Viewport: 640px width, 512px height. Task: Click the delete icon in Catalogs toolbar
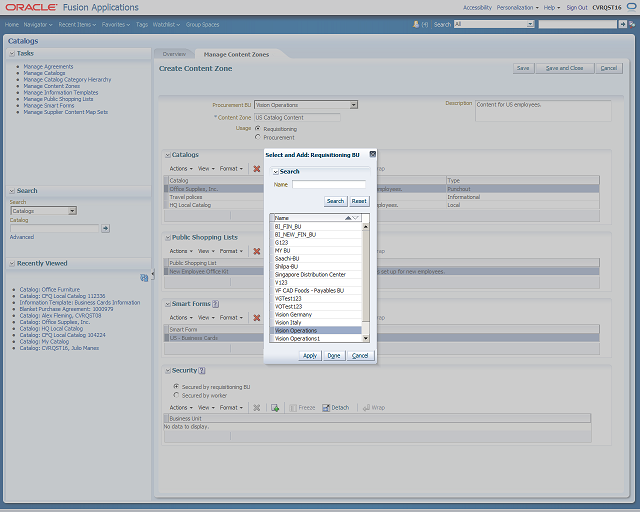pyautogui.click(x=256, y=169)
